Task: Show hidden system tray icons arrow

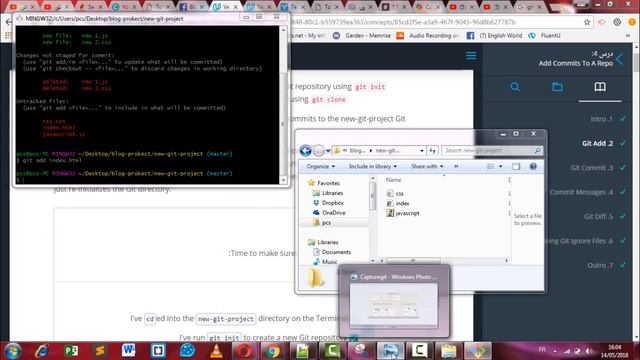Action: click(x=555, y=351)
